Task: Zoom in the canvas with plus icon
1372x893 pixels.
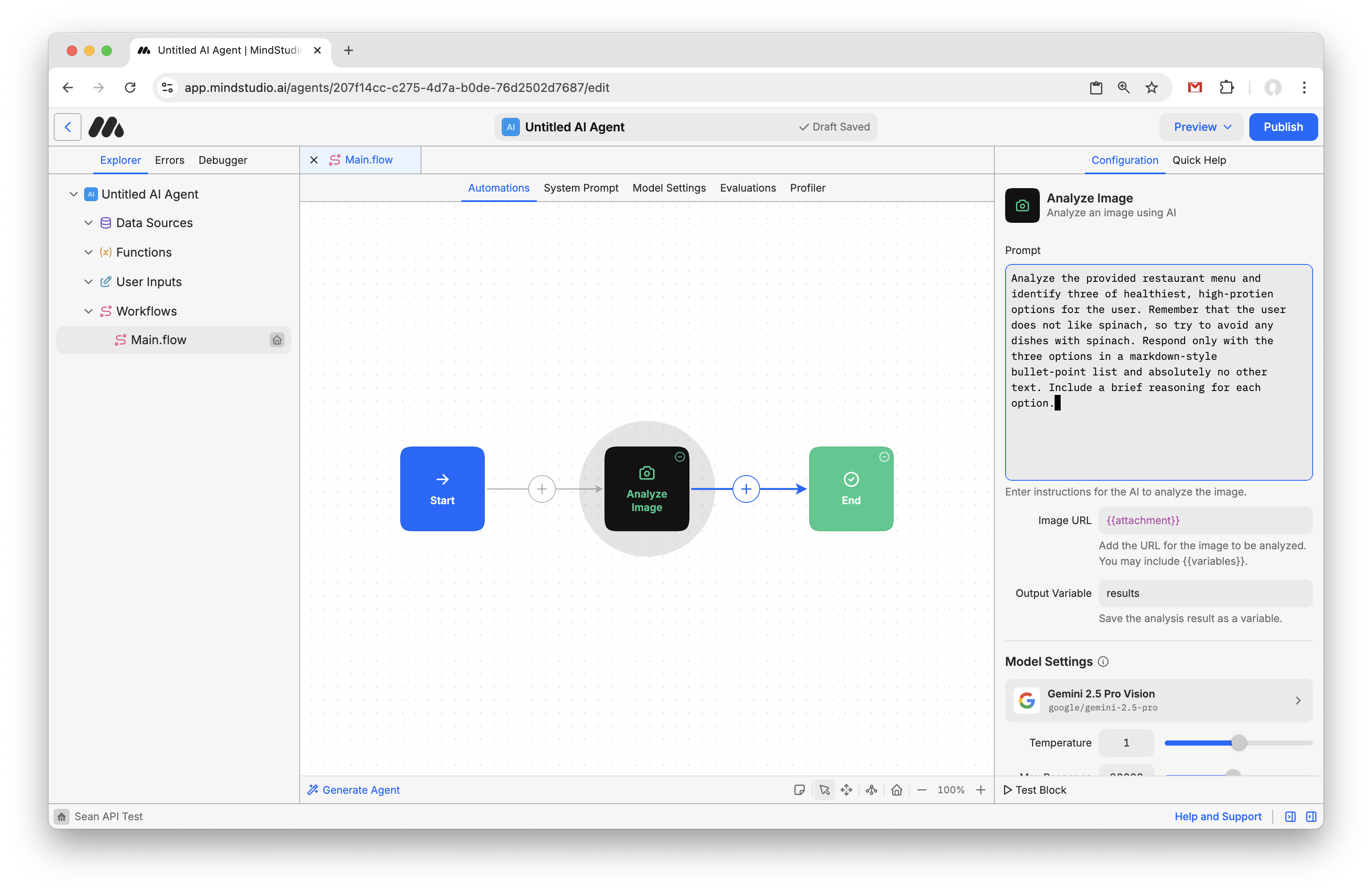Action: [980, 790]
